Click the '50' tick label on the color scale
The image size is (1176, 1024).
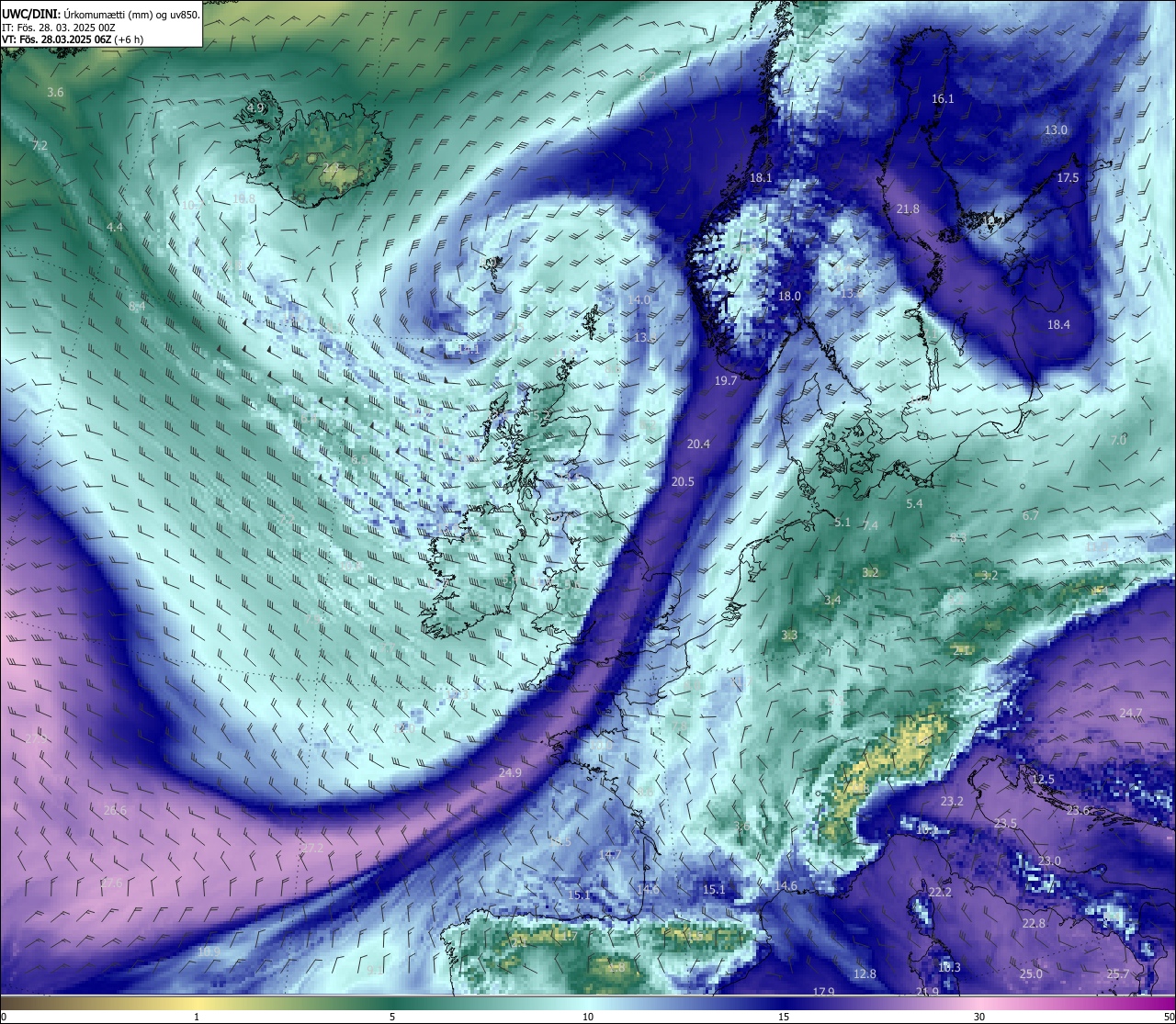pyautogui.click(x=1169, y=1017)
